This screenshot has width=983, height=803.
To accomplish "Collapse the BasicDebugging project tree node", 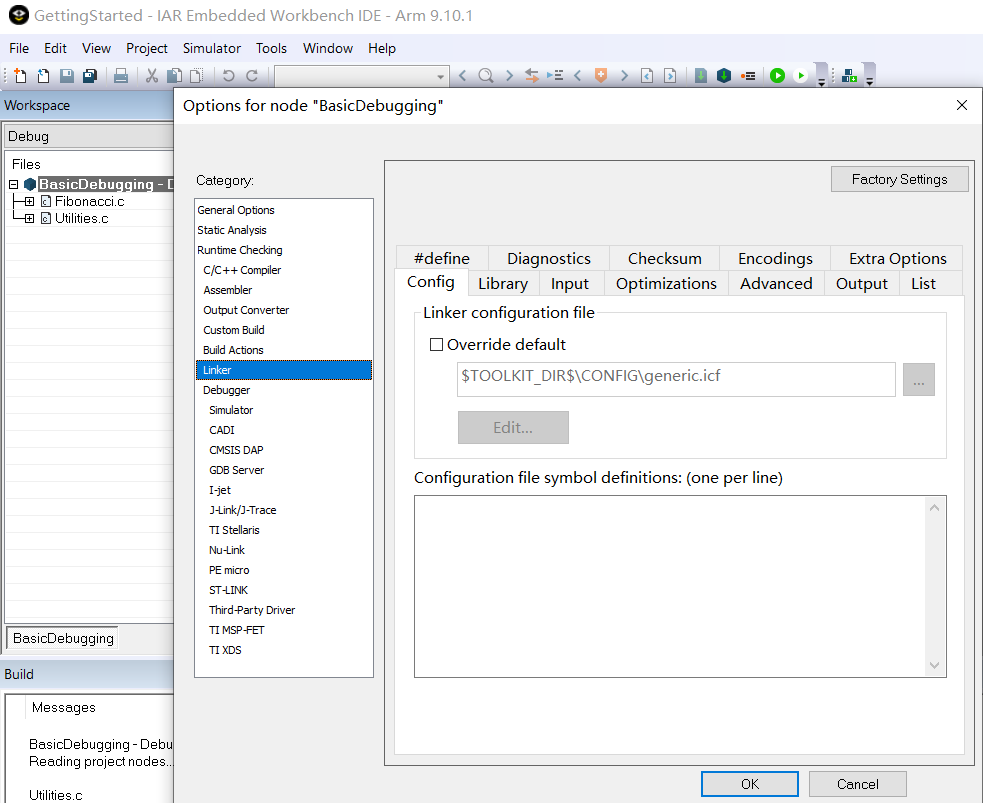I will (13, 184).
